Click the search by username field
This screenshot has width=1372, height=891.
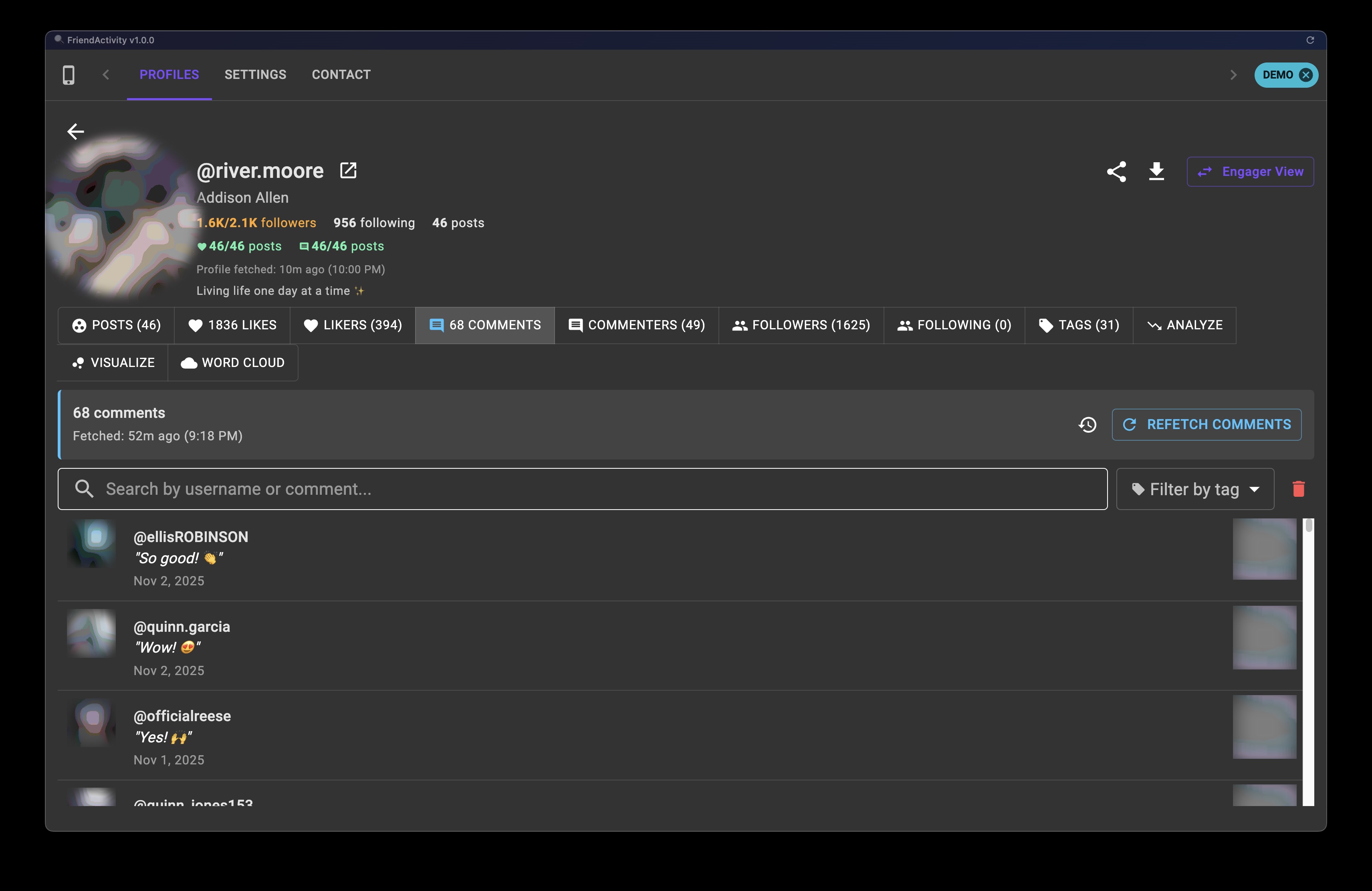tap(582, 489)
